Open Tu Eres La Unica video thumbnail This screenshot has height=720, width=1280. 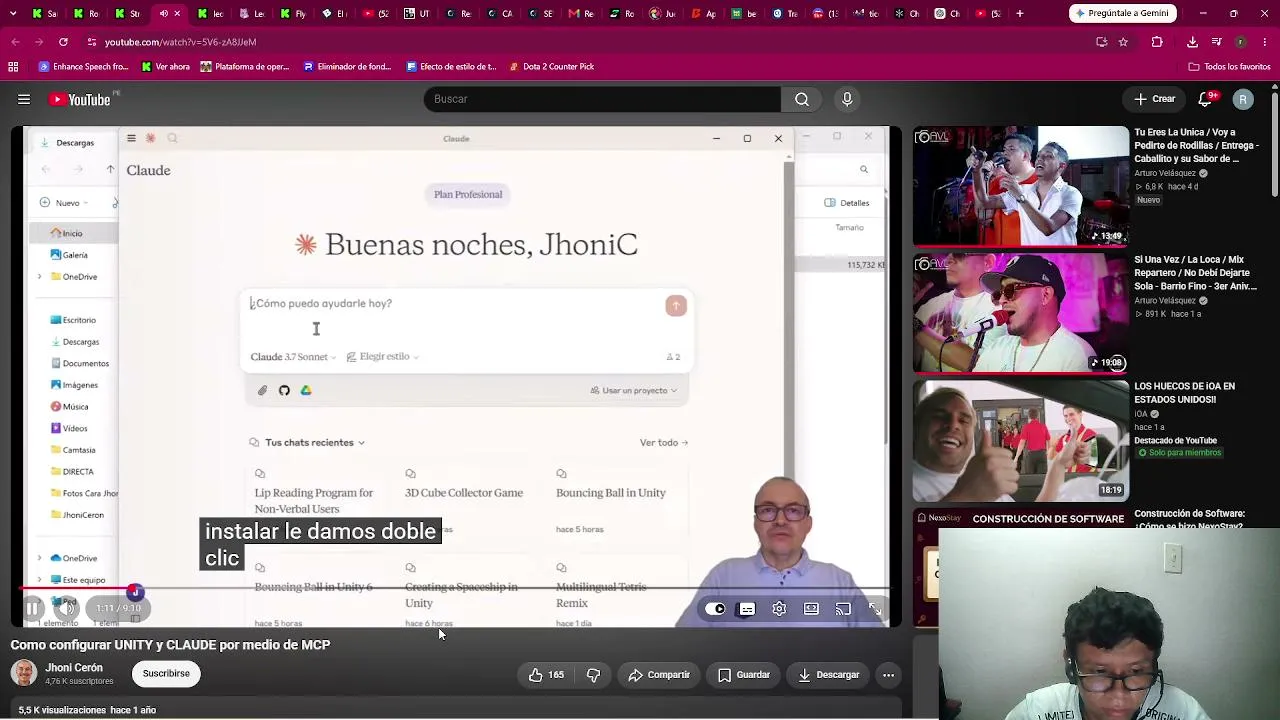[1020, 186]
